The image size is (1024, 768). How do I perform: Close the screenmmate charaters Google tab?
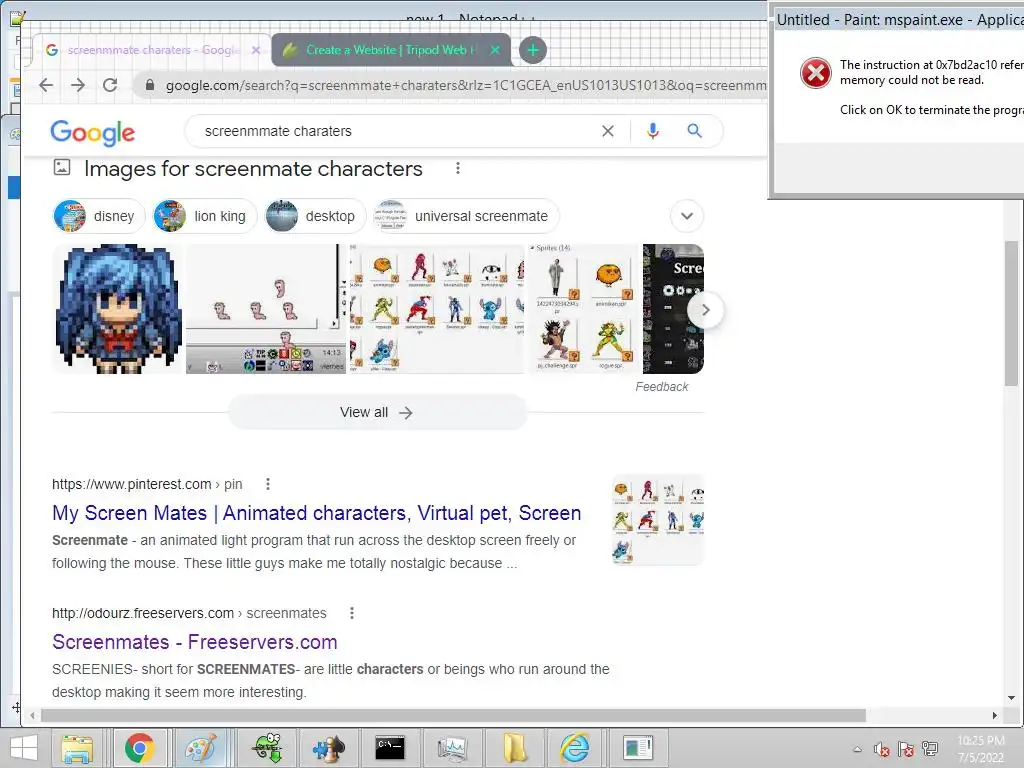pos(256,50)
